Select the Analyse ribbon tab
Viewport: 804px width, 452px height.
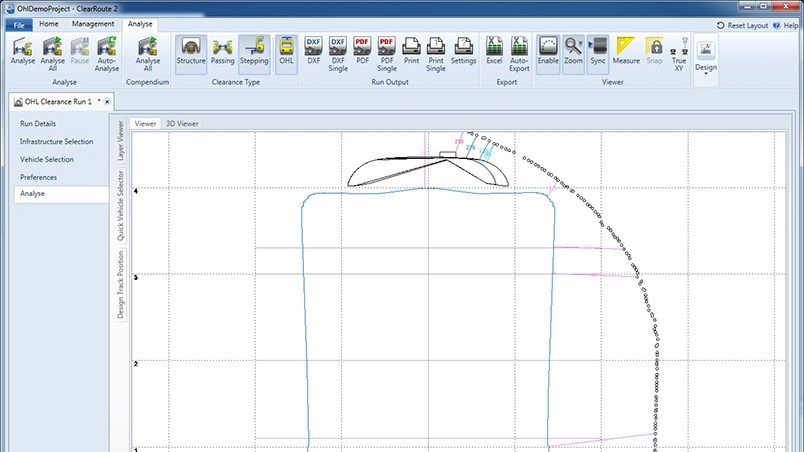(x=140, y=24)
